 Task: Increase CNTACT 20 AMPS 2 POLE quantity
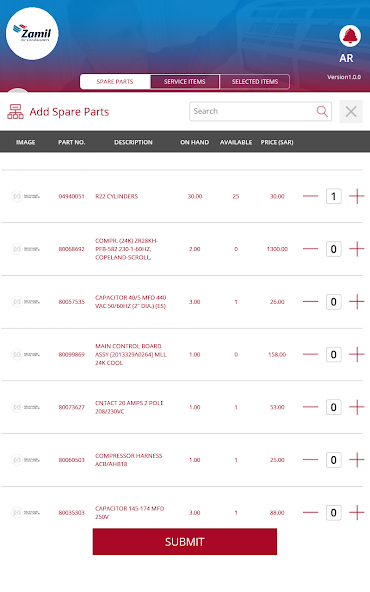[356, 407]
